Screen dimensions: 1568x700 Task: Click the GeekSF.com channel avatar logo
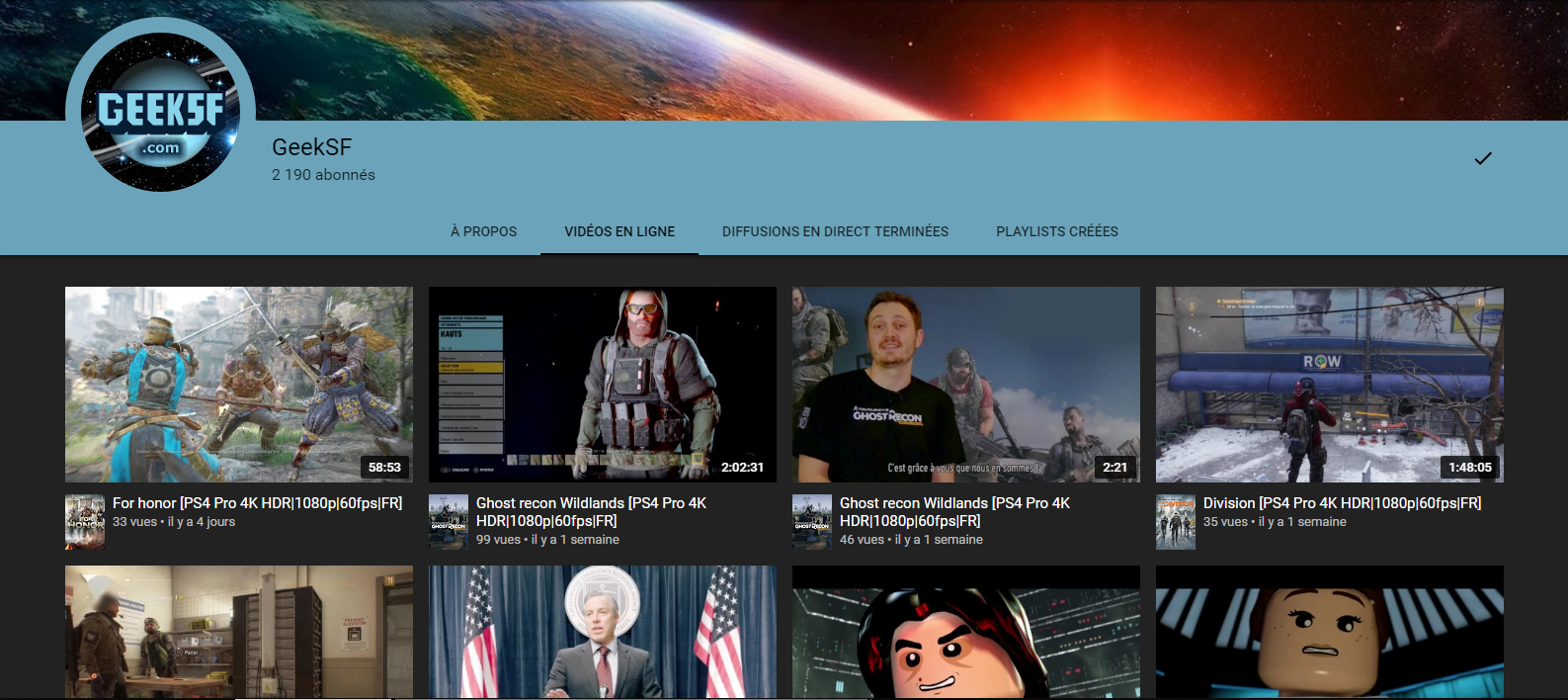[160, 112]
